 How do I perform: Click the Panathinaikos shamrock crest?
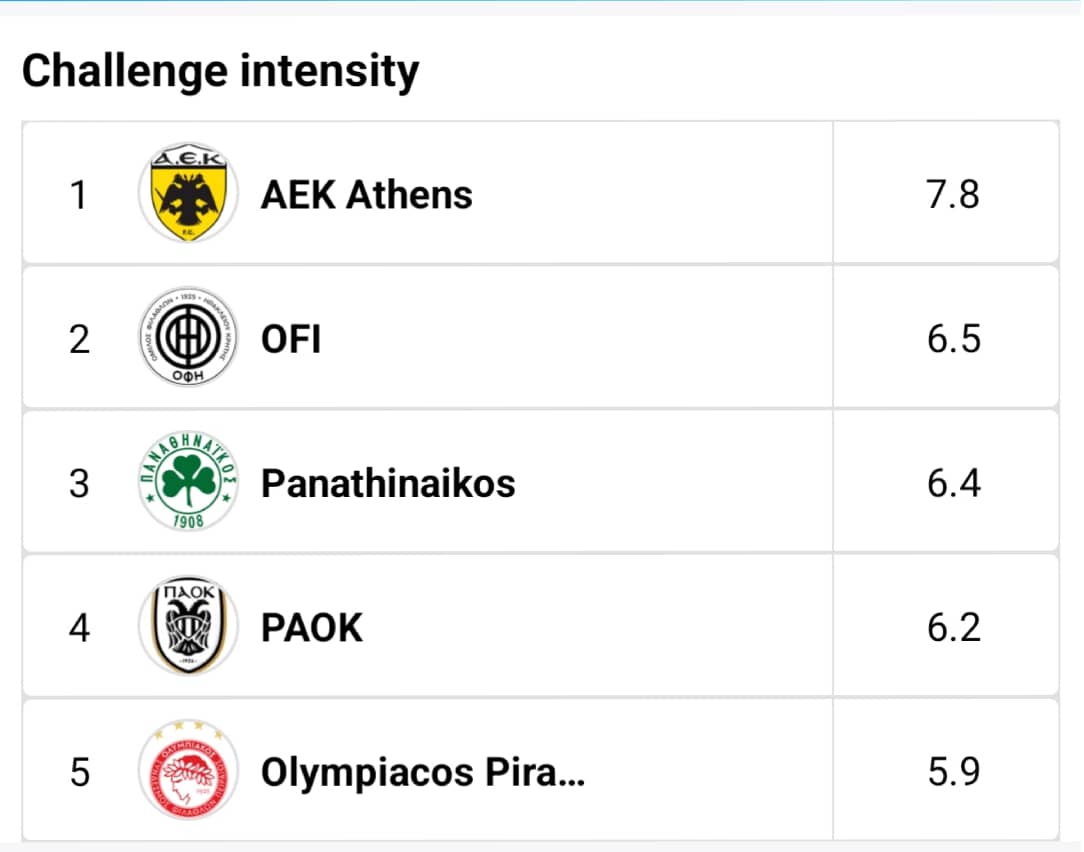188,482
